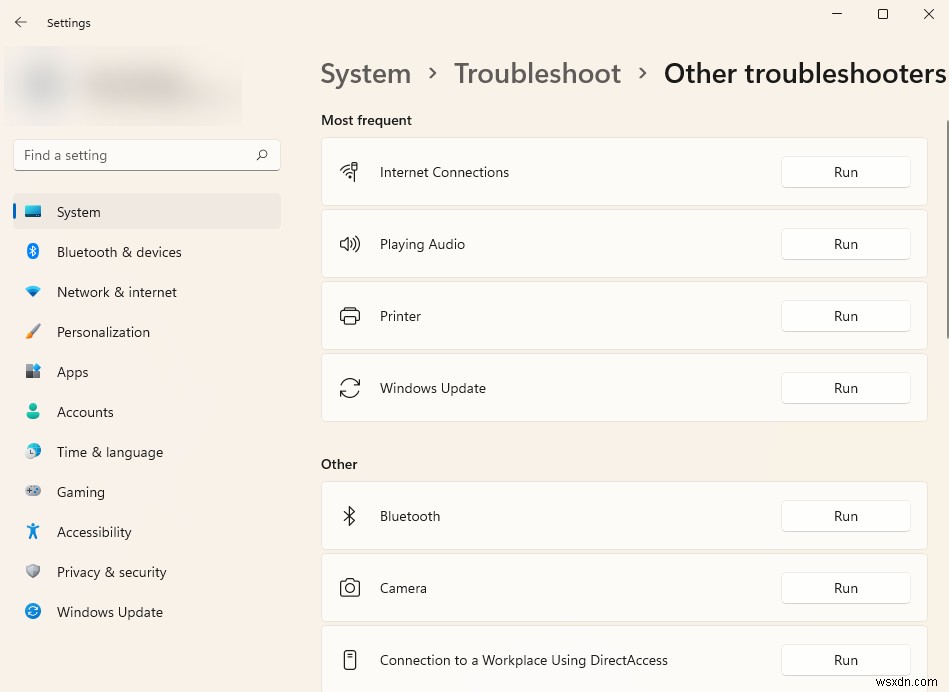Click the back arrow at top left
Viewport: 949px width, 692px height.
(x=20, y=22)
